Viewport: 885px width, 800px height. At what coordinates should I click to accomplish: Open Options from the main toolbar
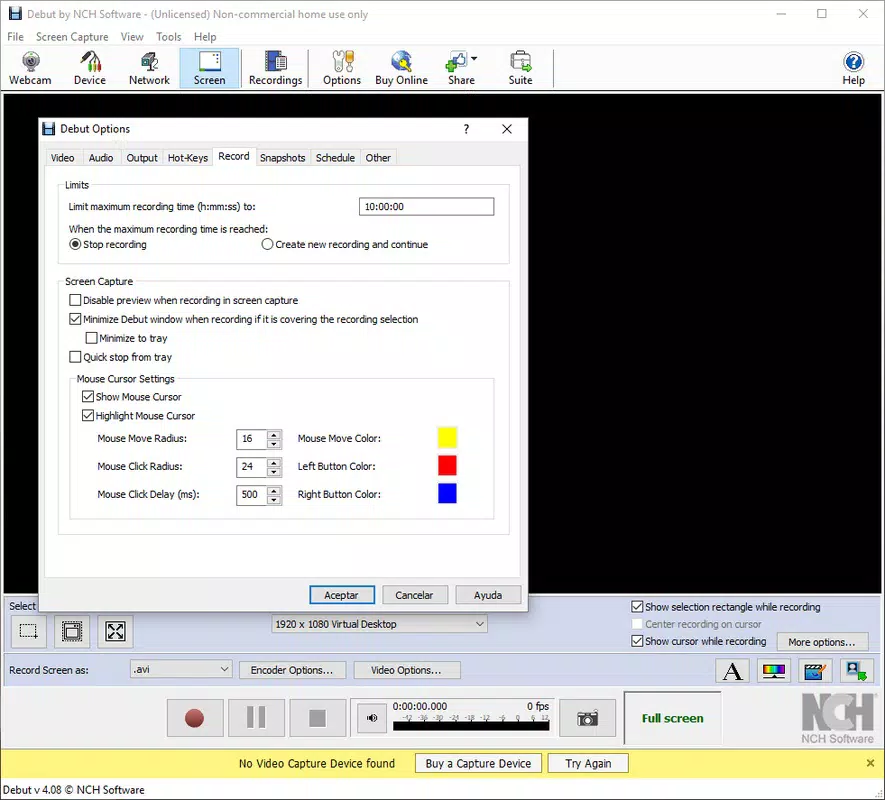[x=341, y=68]
